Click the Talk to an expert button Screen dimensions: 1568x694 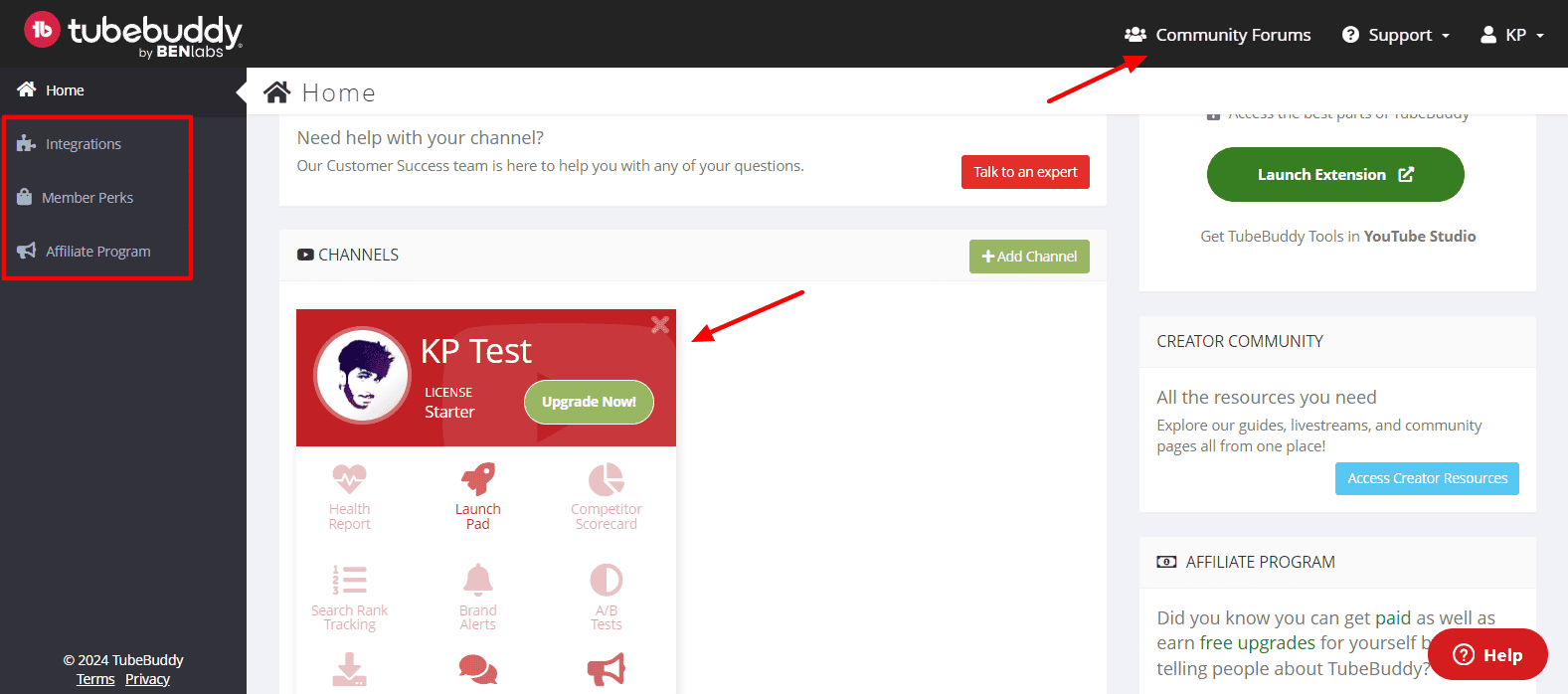click(x=1025, y=172)
